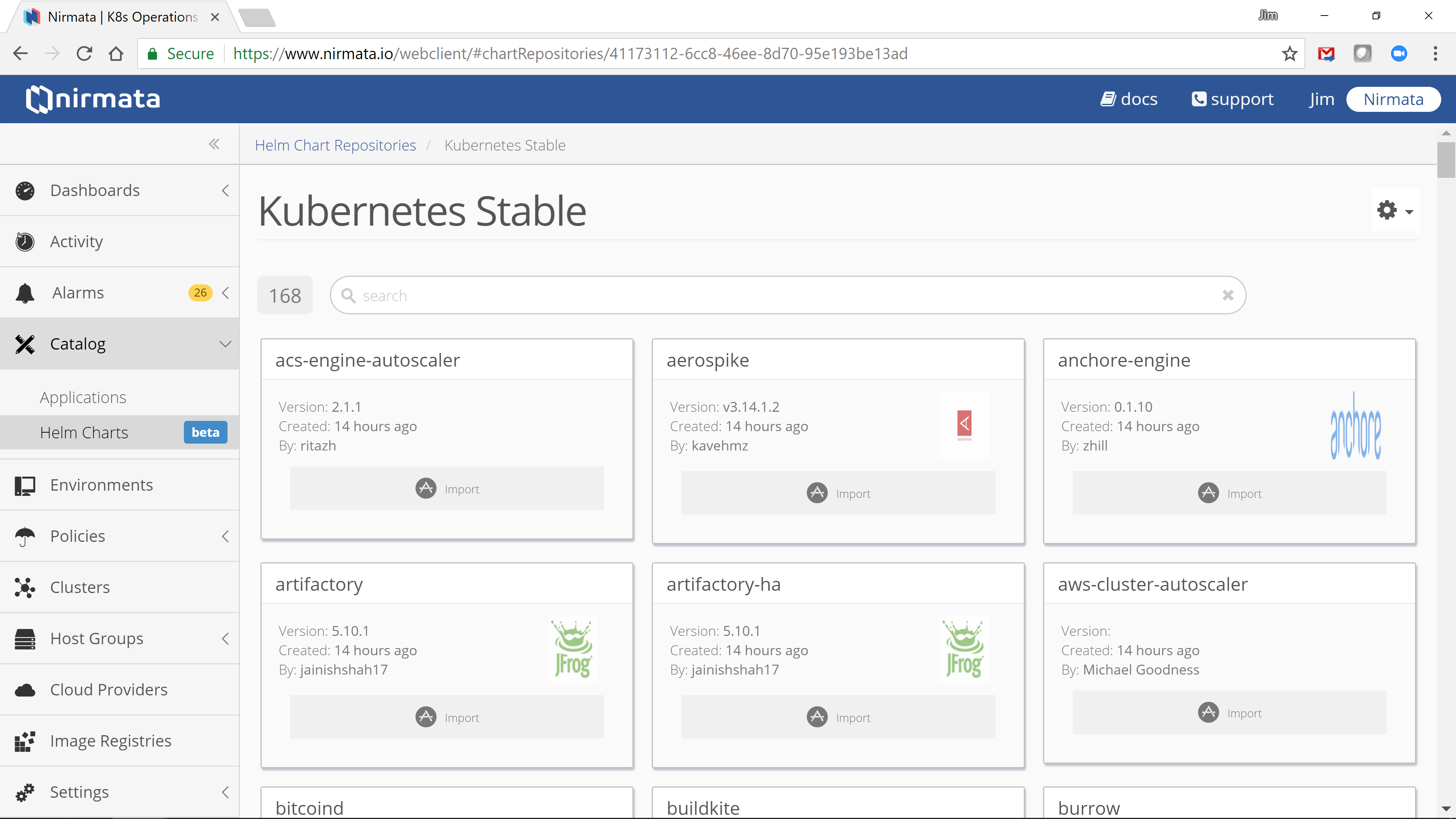Viewport: 1456px width, 819px height.
Task: Click the Policies umbrella icon
Action: click(25, 537)
